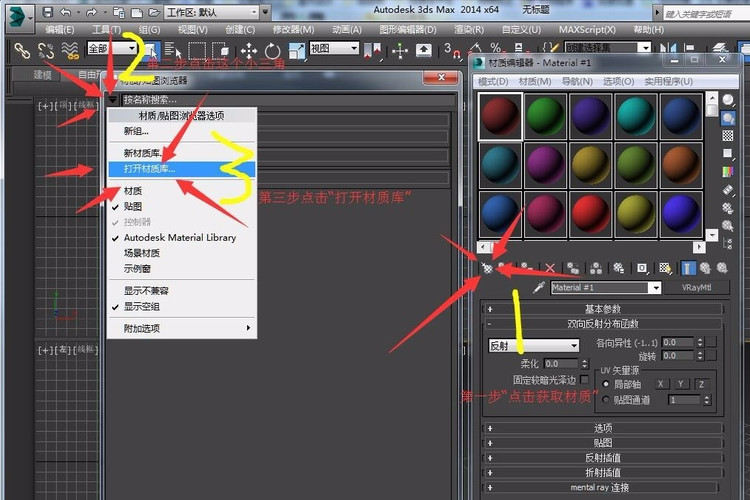Screen dimensions: 750x500
Task: Select the 局部轴 radio button
Action: (x=606, y=384)
